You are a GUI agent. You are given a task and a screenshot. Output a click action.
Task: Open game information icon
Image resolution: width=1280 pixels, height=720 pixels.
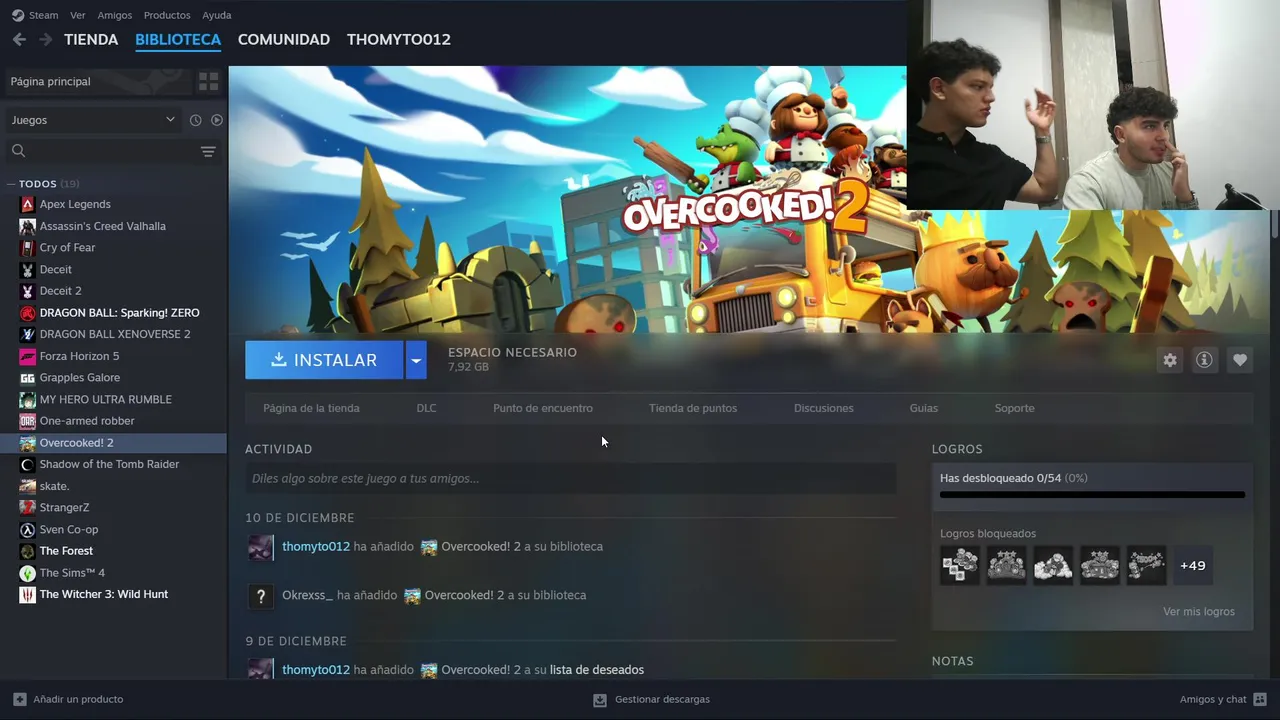pyautogui.click(x=1204, y=360)
